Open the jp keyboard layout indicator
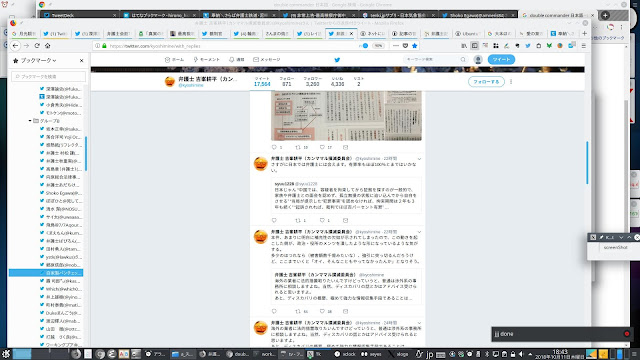The width and height of the screenshot is (640, 360). (x=429, y=354)
